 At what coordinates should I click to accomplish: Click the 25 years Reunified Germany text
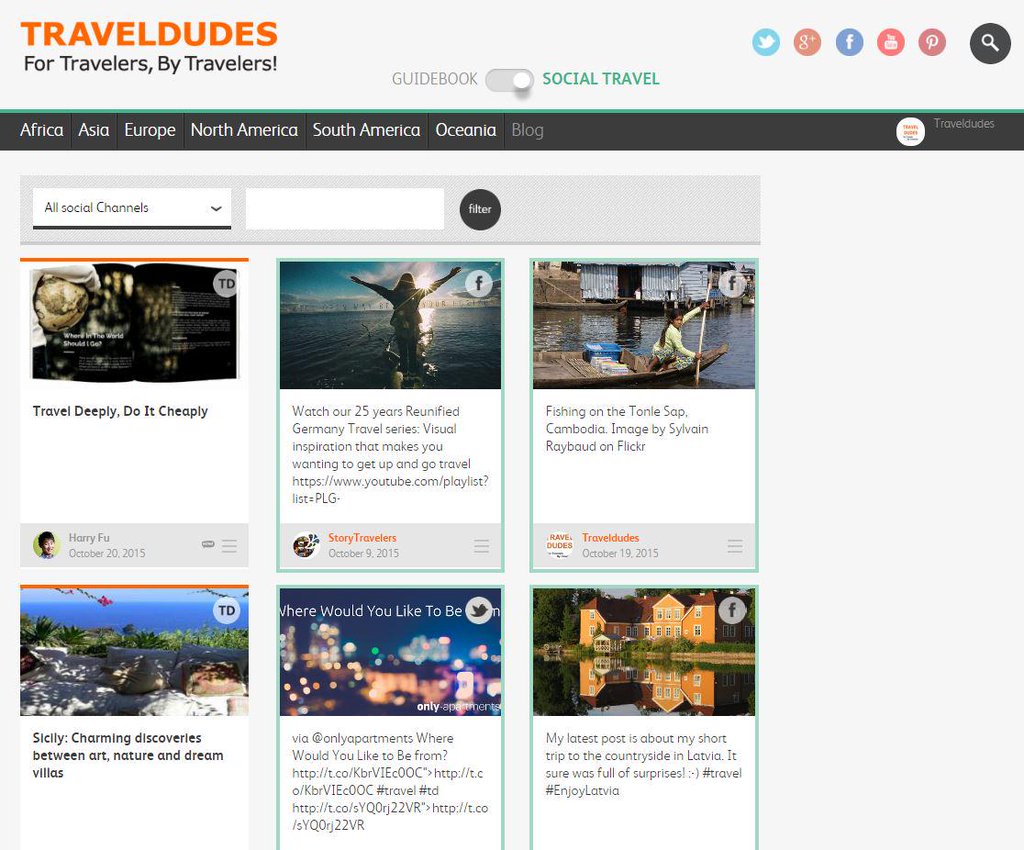[391, 455]
